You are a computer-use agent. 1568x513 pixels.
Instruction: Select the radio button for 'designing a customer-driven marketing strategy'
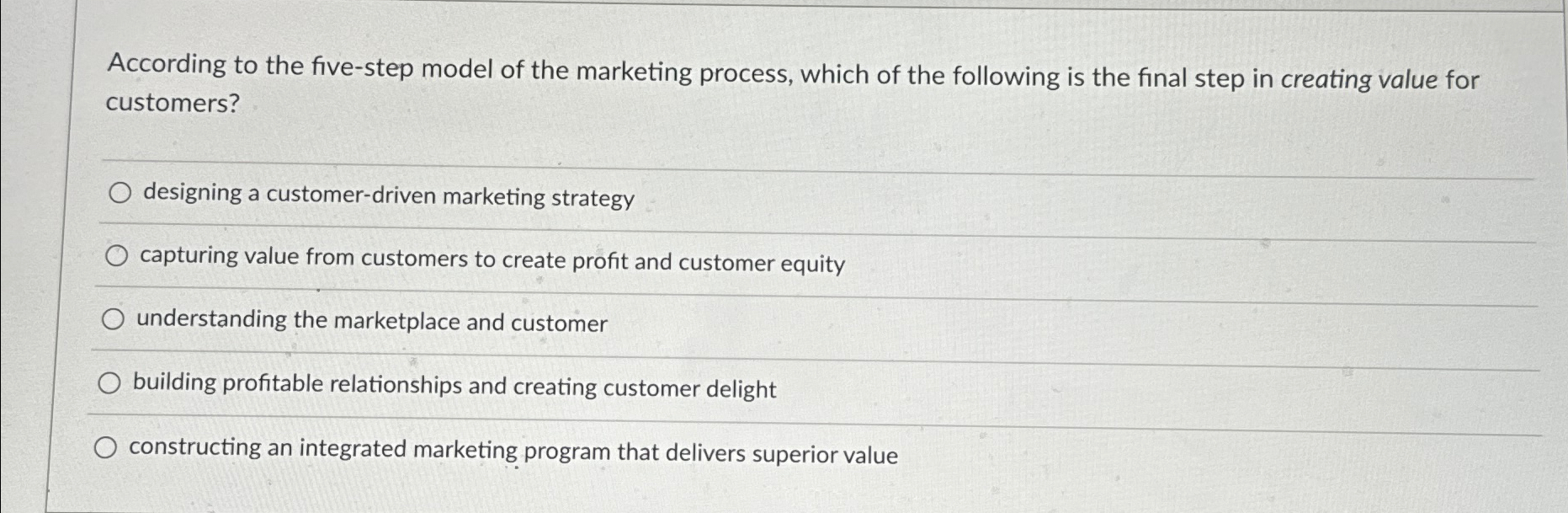click(x=119, y=194)
